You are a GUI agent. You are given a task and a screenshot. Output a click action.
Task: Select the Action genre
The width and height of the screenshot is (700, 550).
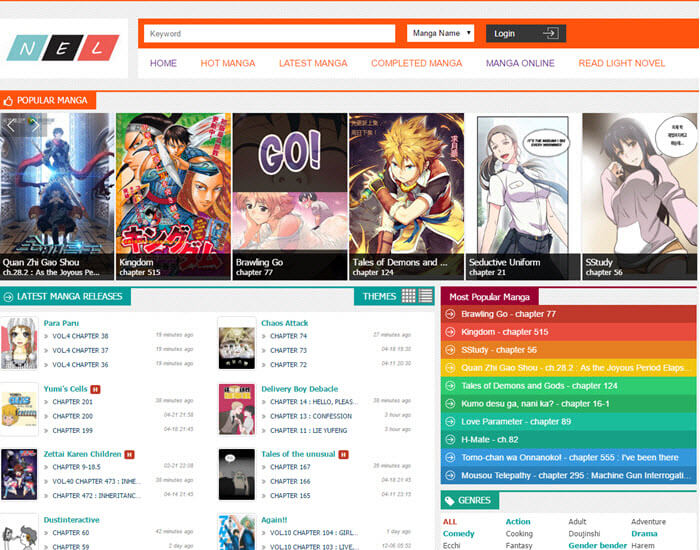tap(518, 522)
